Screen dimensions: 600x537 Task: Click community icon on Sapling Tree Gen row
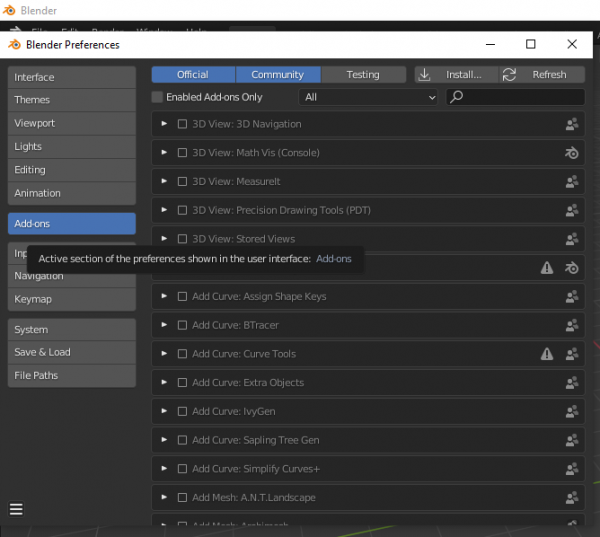click(x=572, y=440)
